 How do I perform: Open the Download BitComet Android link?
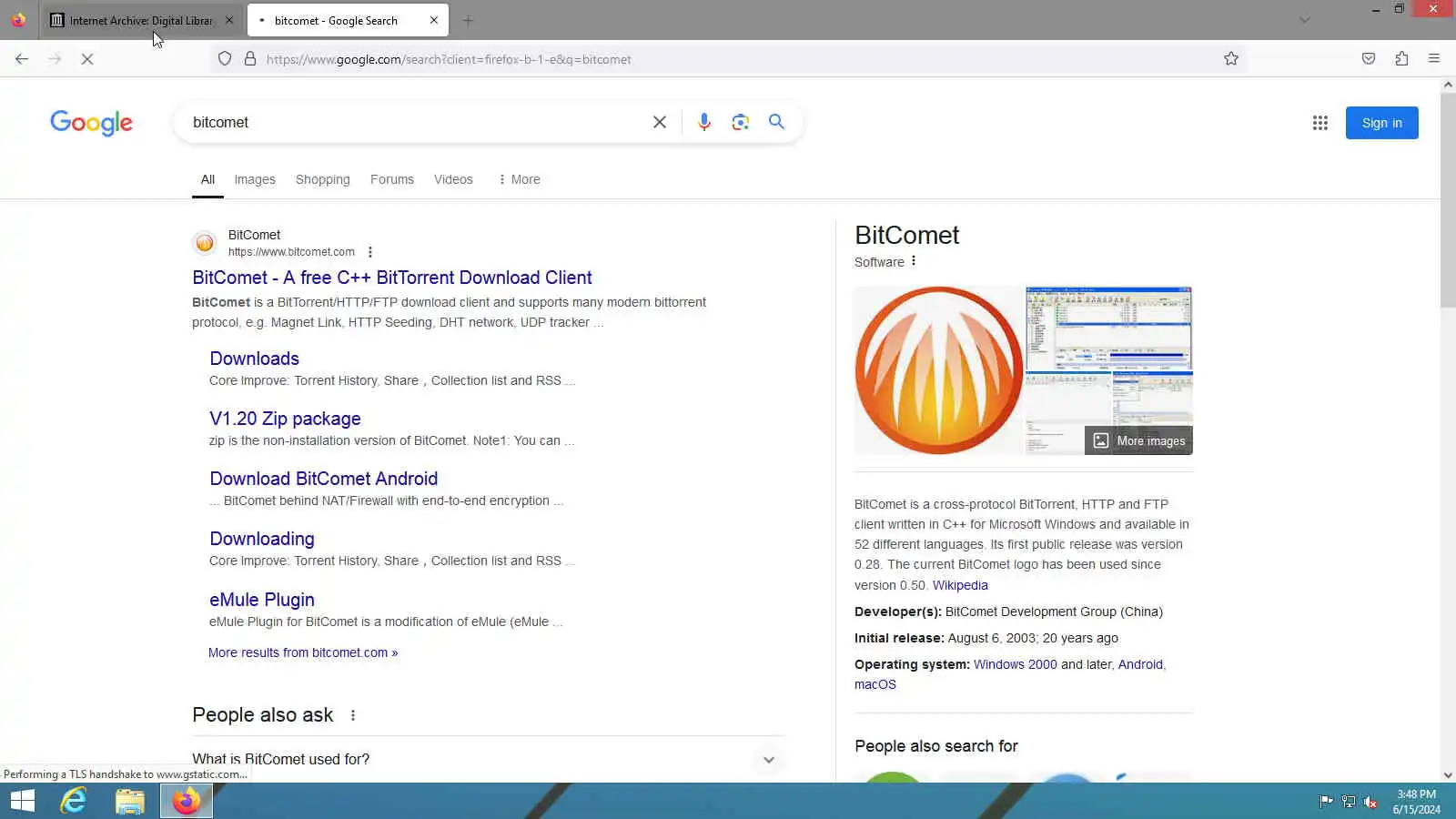(324, 479)
